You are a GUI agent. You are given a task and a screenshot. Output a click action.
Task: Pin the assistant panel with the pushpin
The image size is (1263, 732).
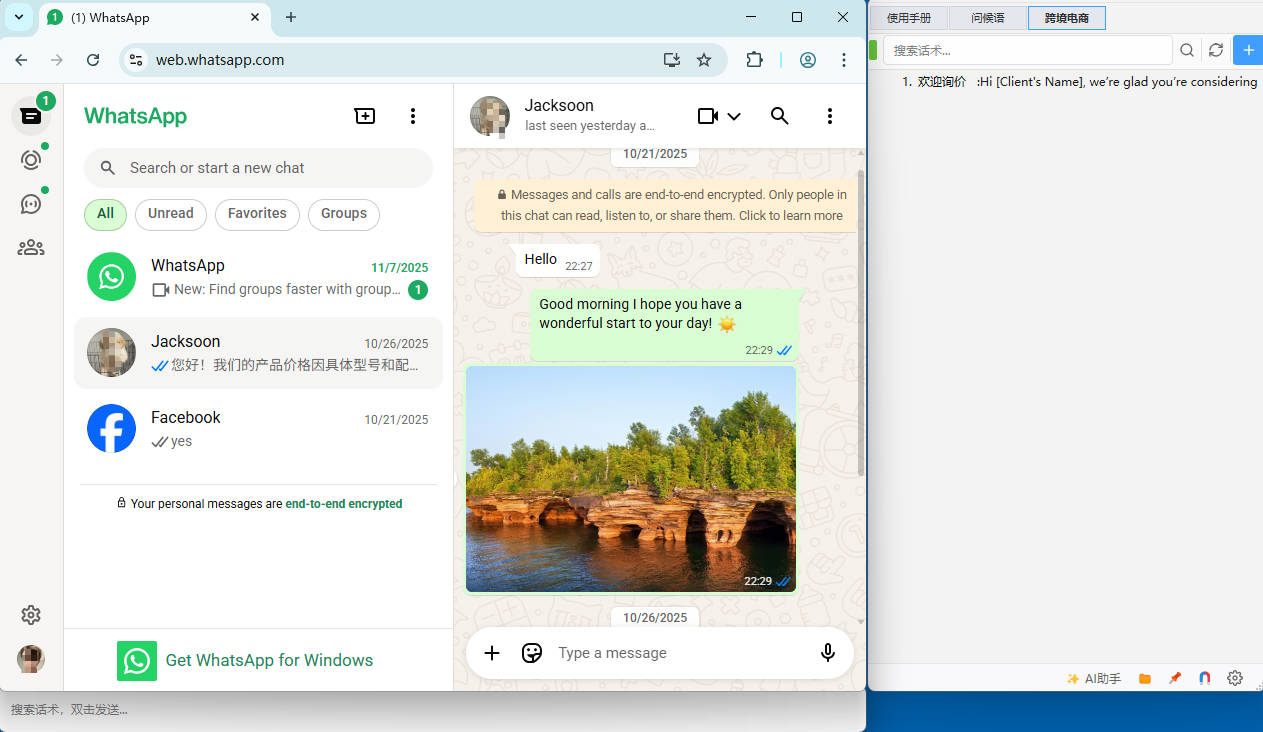(x=1175, y=678)
